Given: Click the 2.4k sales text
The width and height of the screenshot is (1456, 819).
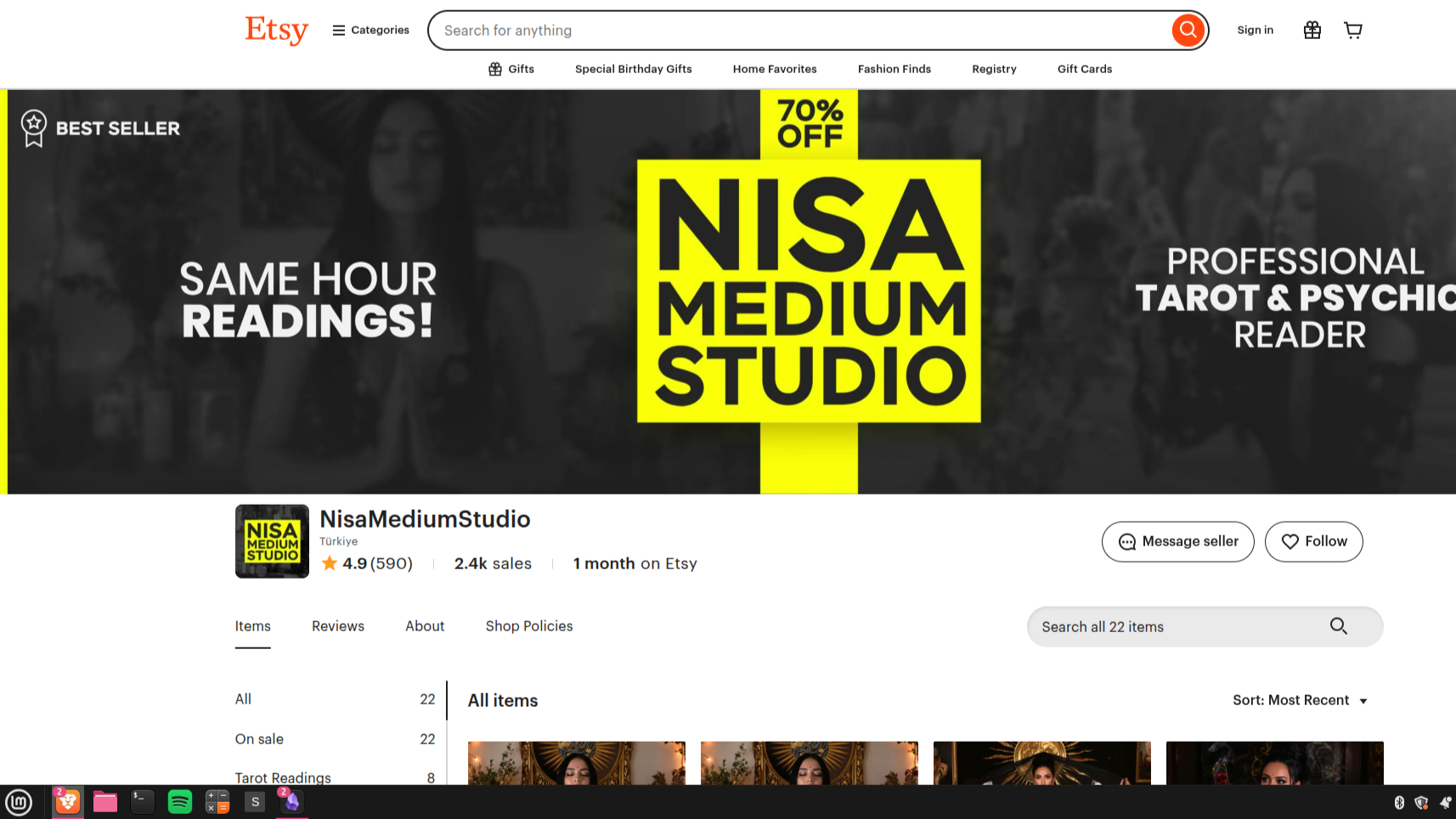Looking at the screenshot, I should pyautogui.click(x=493, y=563).
